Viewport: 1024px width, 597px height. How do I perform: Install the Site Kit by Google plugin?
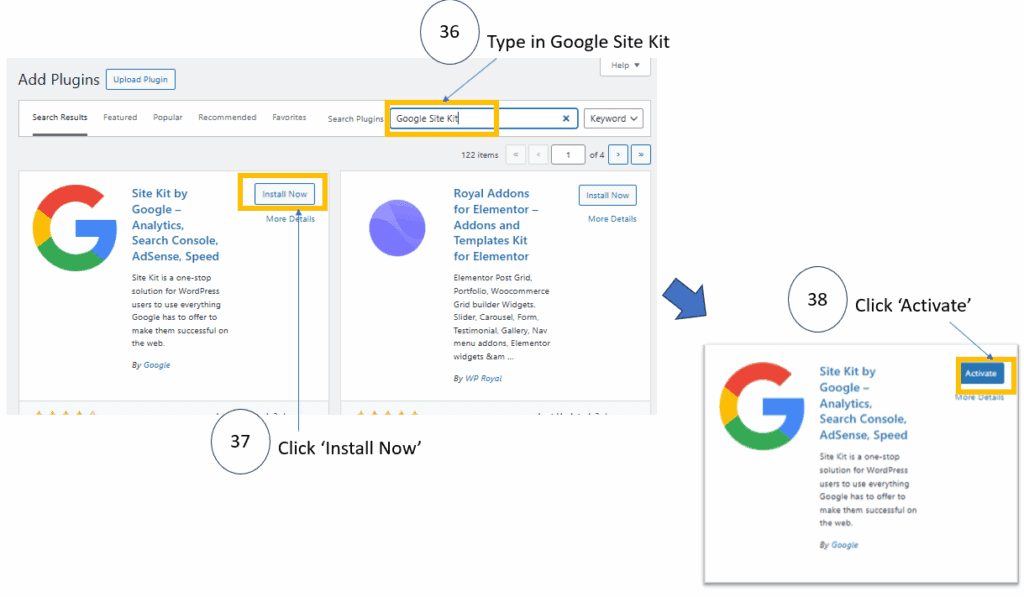pos(285,194)
